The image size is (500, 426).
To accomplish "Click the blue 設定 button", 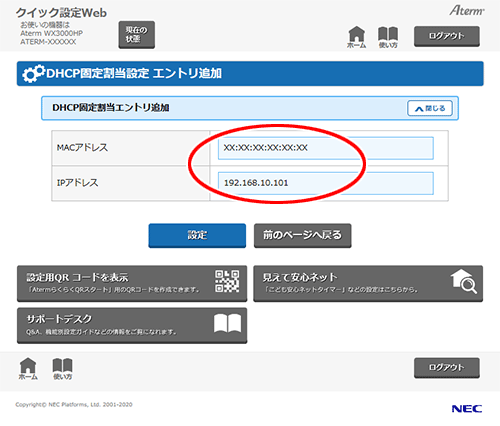I will point(197,235).
